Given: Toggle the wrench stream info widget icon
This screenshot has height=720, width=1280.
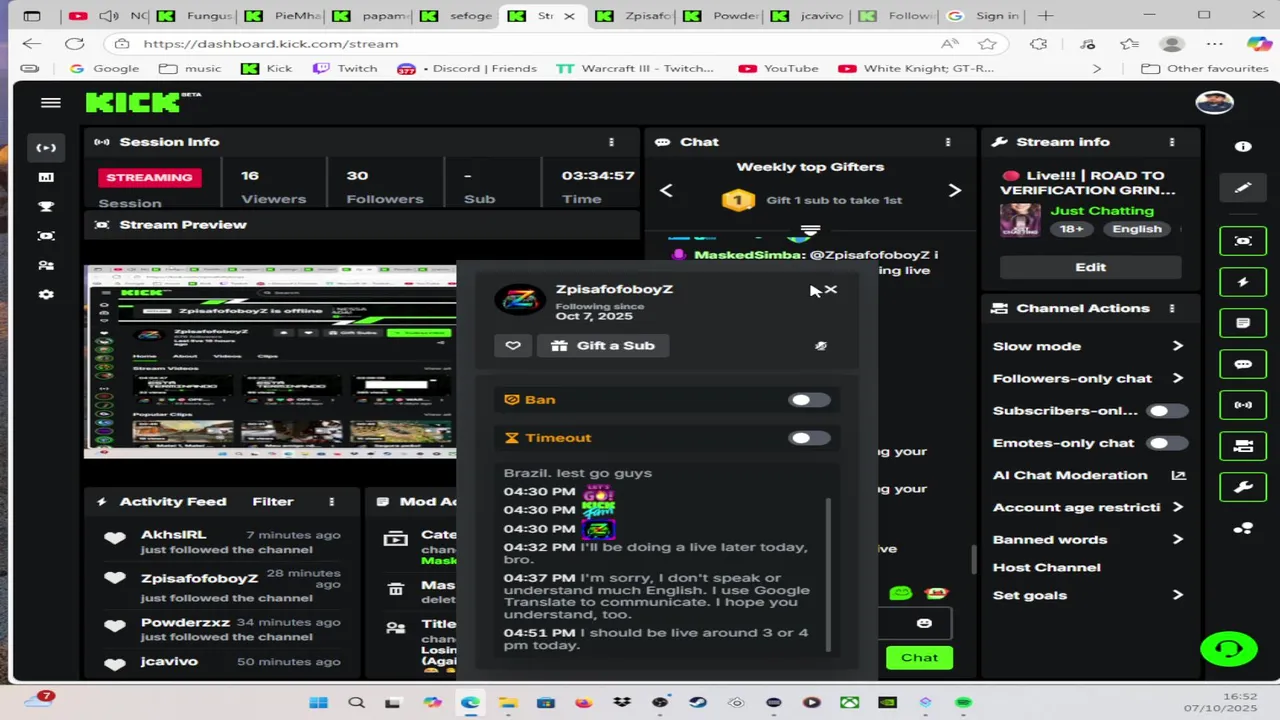Looking at the screenshot, I should [x=1243, y=487].
